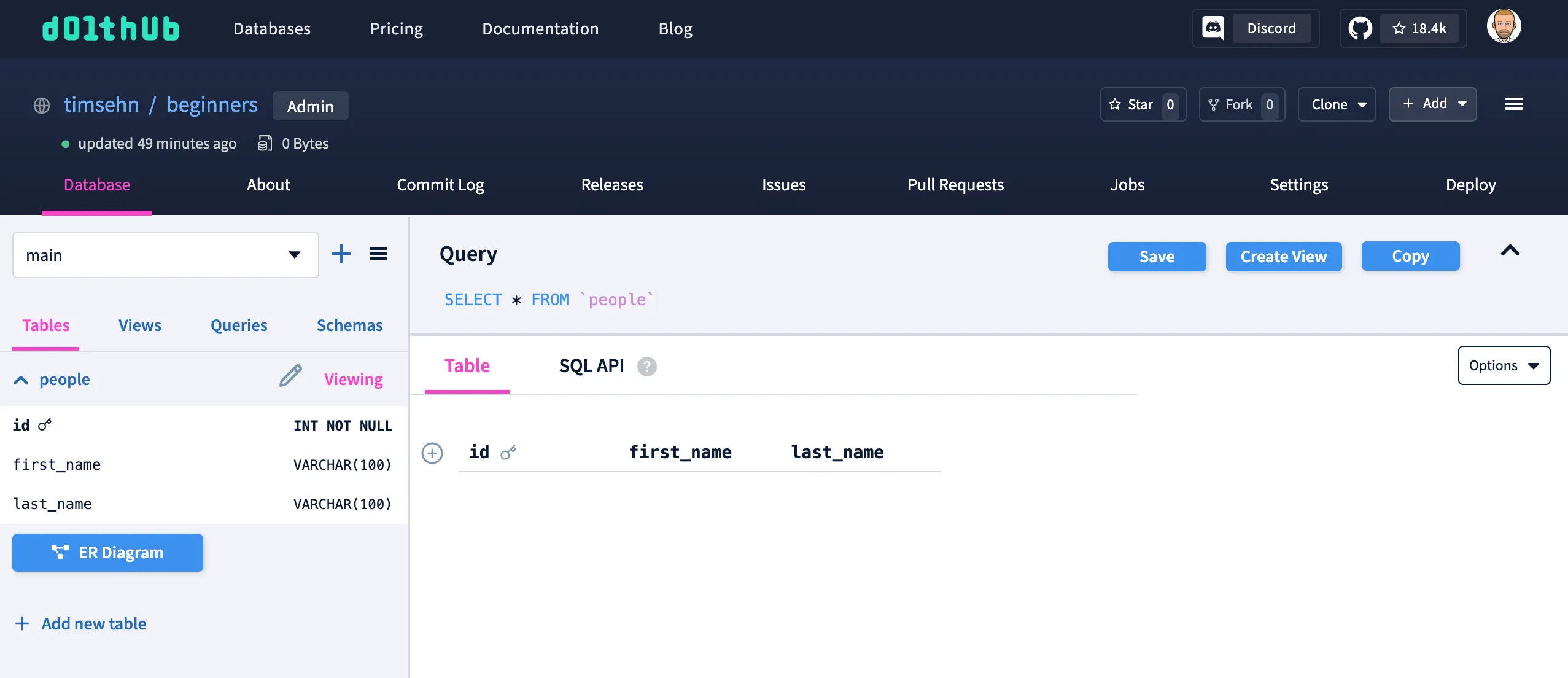Switch to the SQL API tab

[591, 365]
